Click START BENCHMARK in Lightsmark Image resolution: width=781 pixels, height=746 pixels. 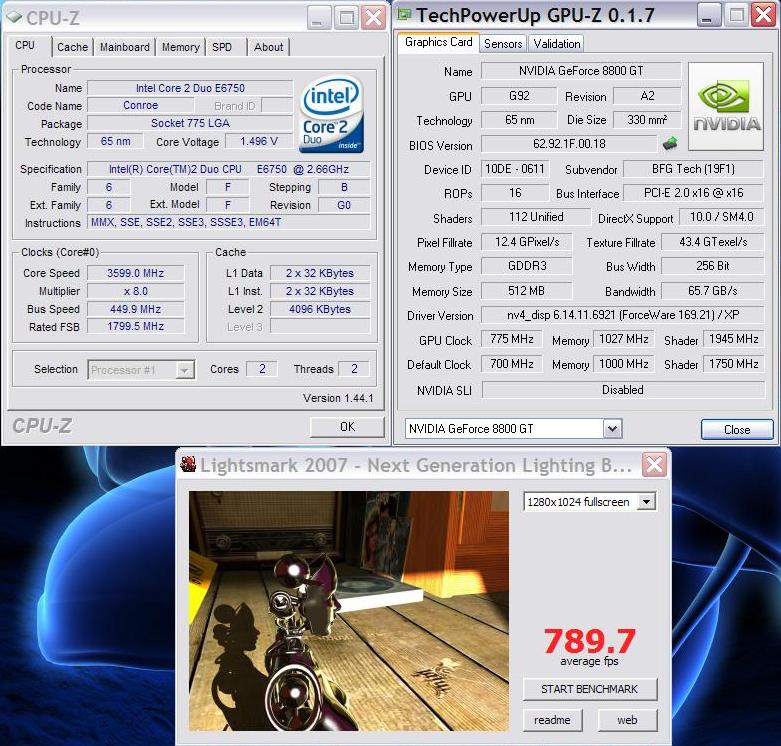590,689
